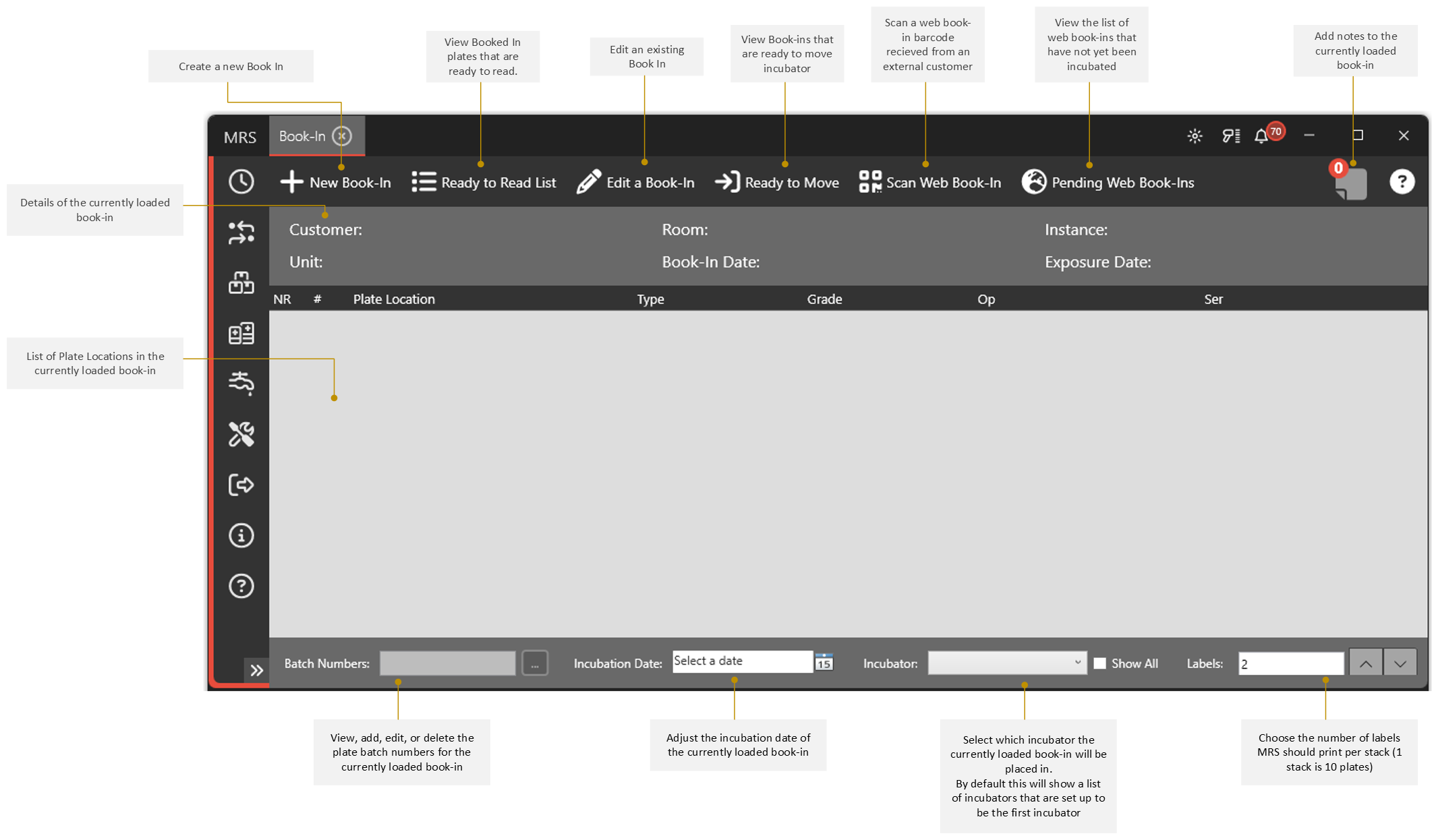This screenshot has width=1438, height=840.
Task: Click the log out arrow sidebar icon
Action: coord(241,485)
